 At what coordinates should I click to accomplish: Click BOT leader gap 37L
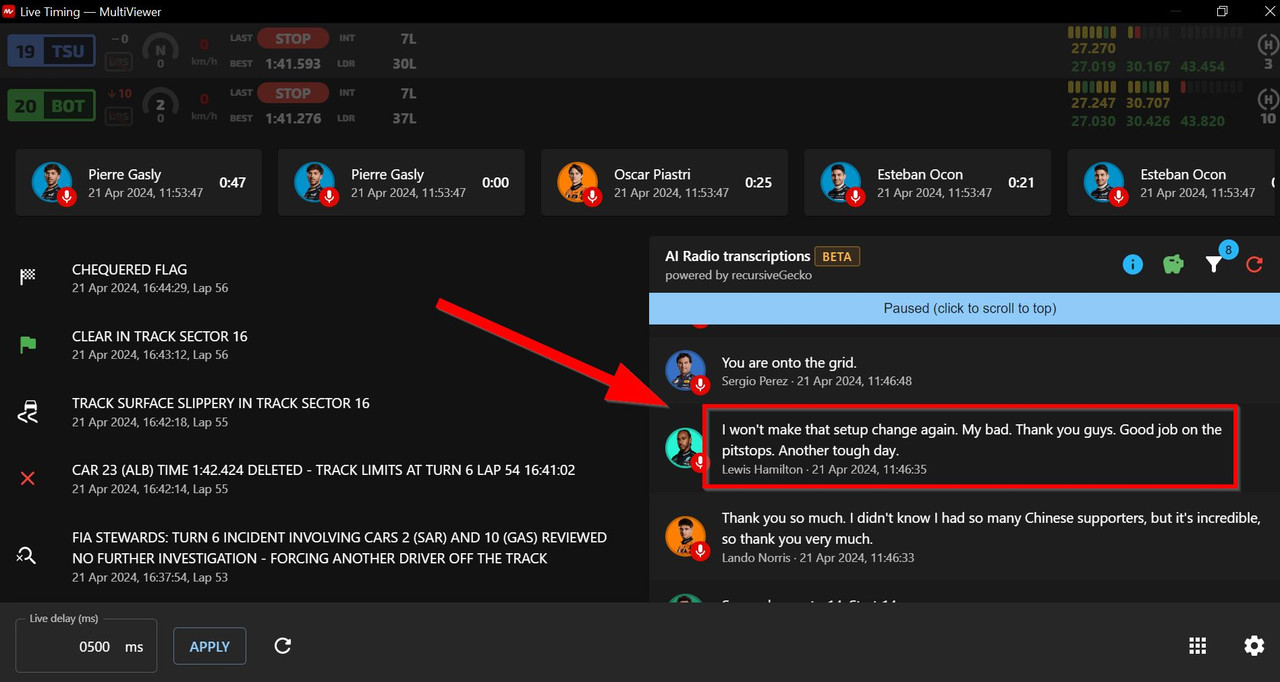tap(404, 117)
